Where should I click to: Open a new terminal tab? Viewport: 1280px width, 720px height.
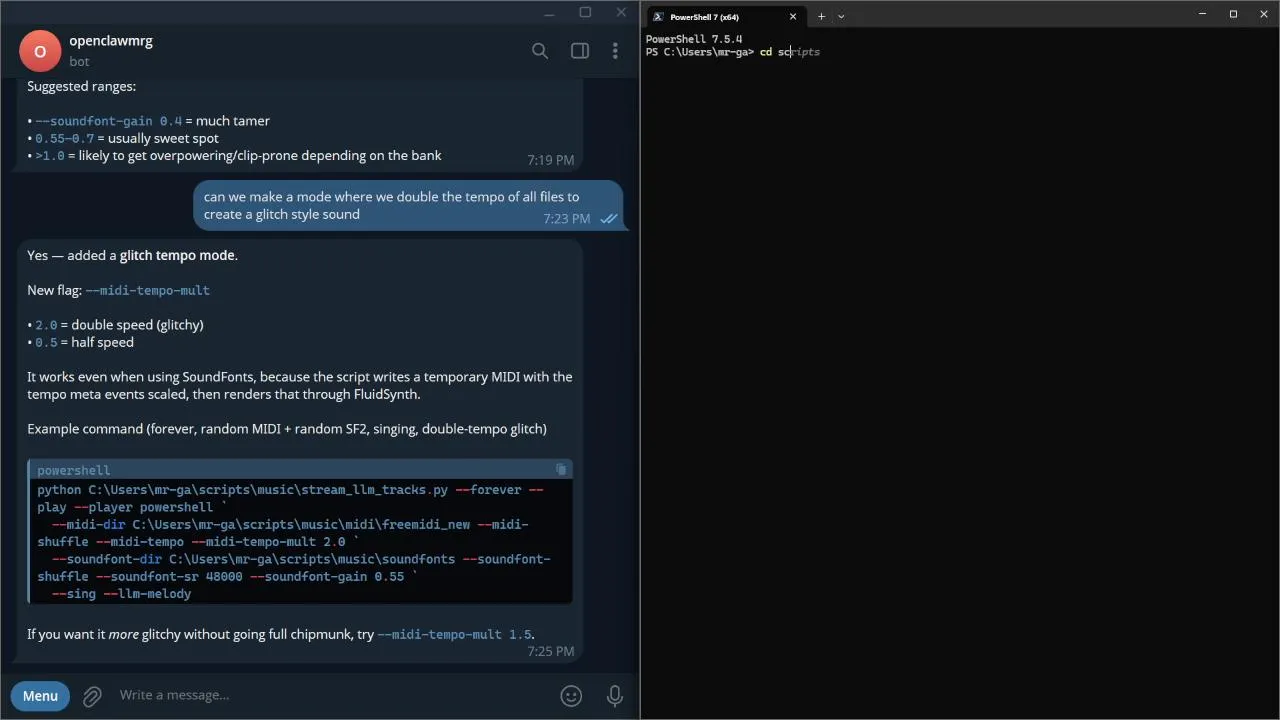click(821, 16)
